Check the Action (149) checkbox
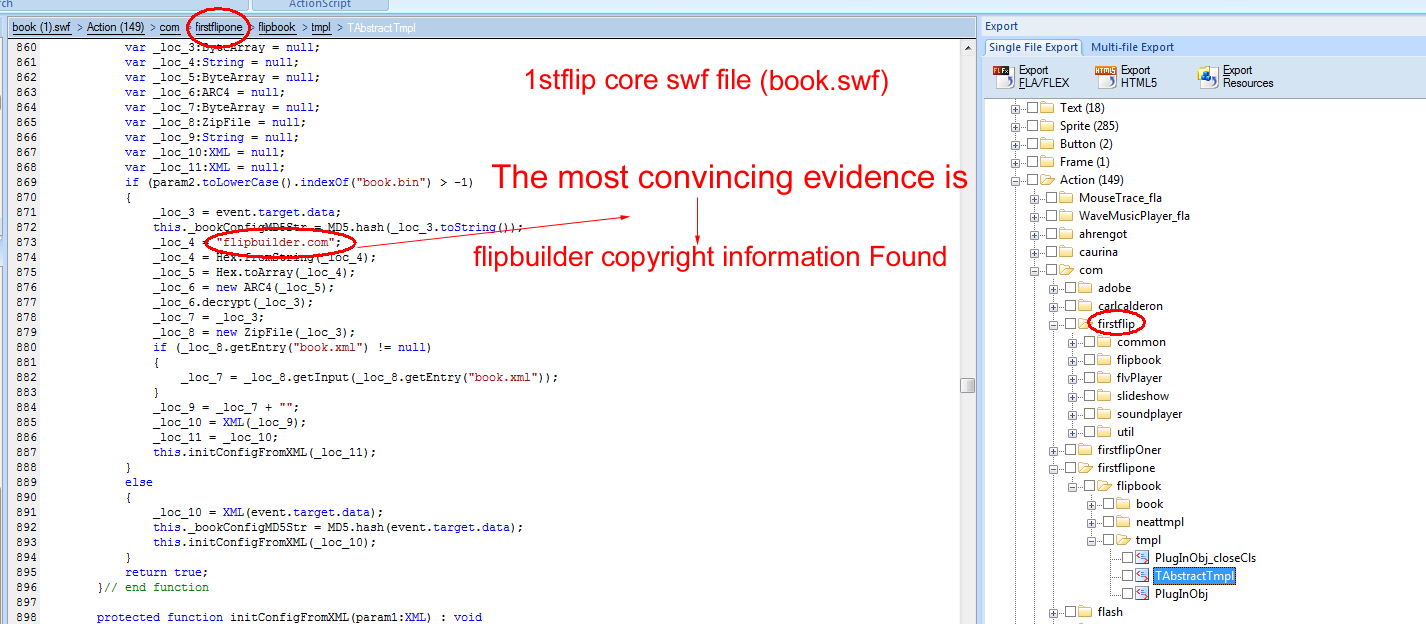This screenshot has width=1426, height=624. pyautogui.click(x=1032, y=180)
